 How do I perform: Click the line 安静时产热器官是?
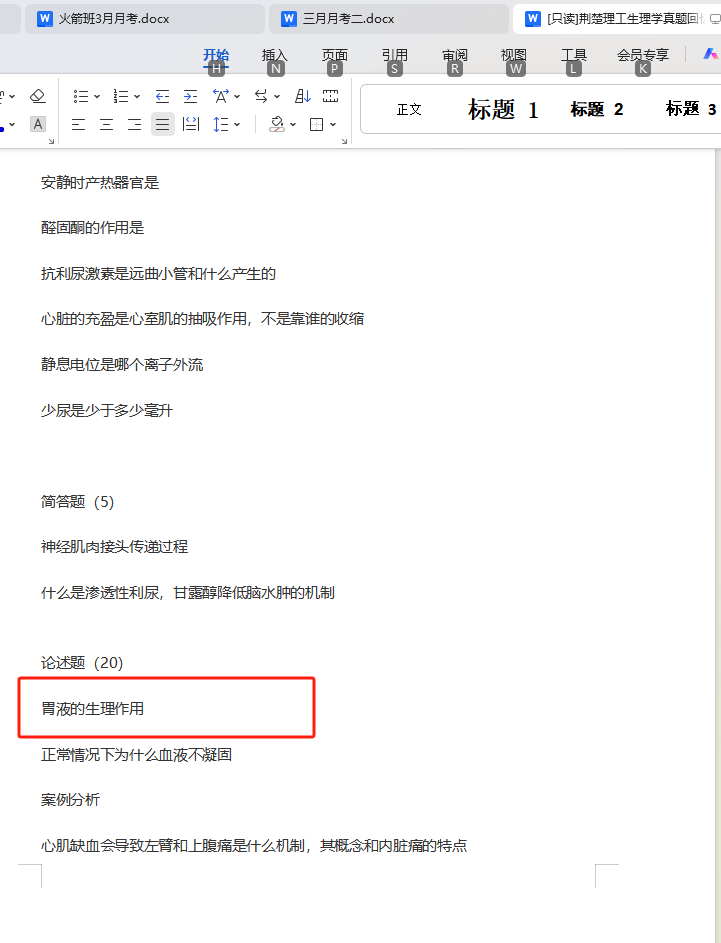click(x=100, y=183)
